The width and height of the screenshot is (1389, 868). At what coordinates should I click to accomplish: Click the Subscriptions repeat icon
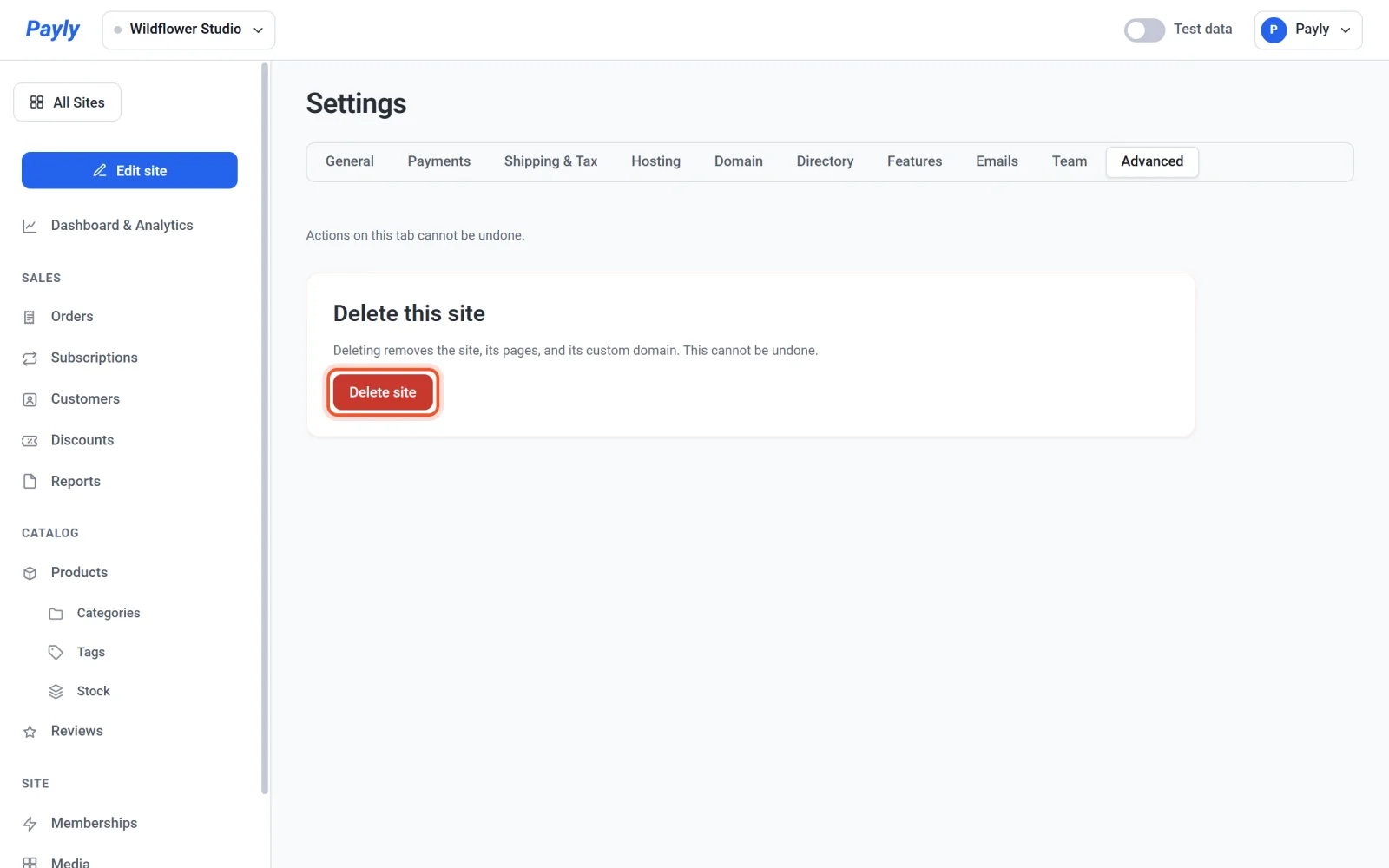click(x=30, y=358)
